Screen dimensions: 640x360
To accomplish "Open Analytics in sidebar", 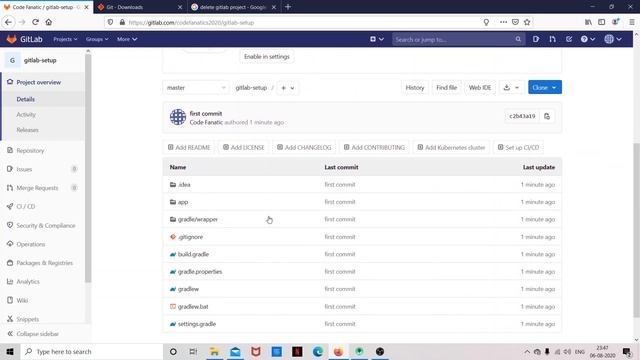I will point(28,282).
